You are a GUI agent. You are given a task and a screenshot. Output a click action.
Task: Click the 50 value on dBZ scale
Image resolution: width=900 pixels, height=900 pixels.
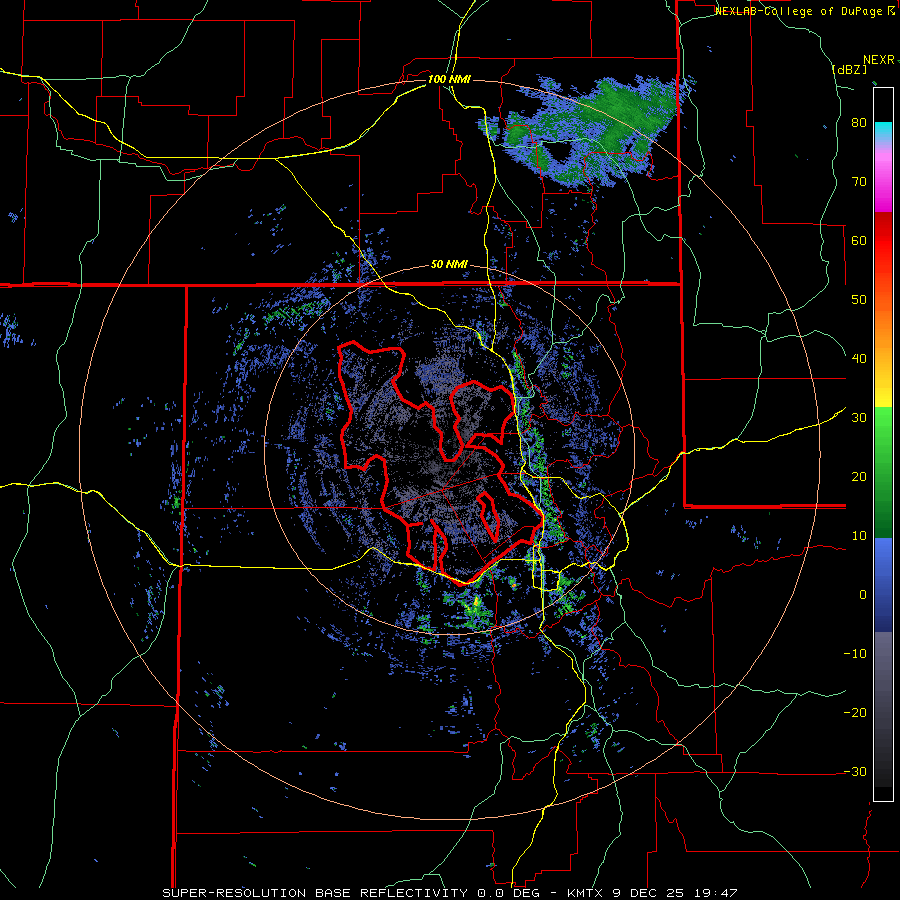point(859,300)
